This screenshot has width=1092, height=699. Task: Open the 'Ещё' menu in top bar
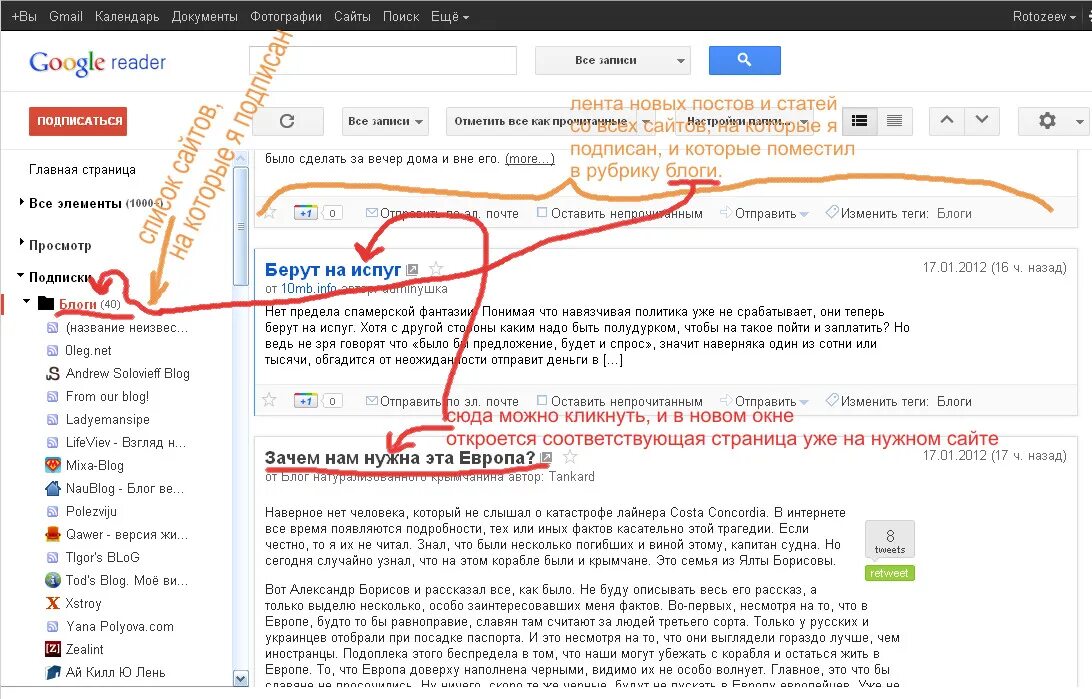pos(450,16)
